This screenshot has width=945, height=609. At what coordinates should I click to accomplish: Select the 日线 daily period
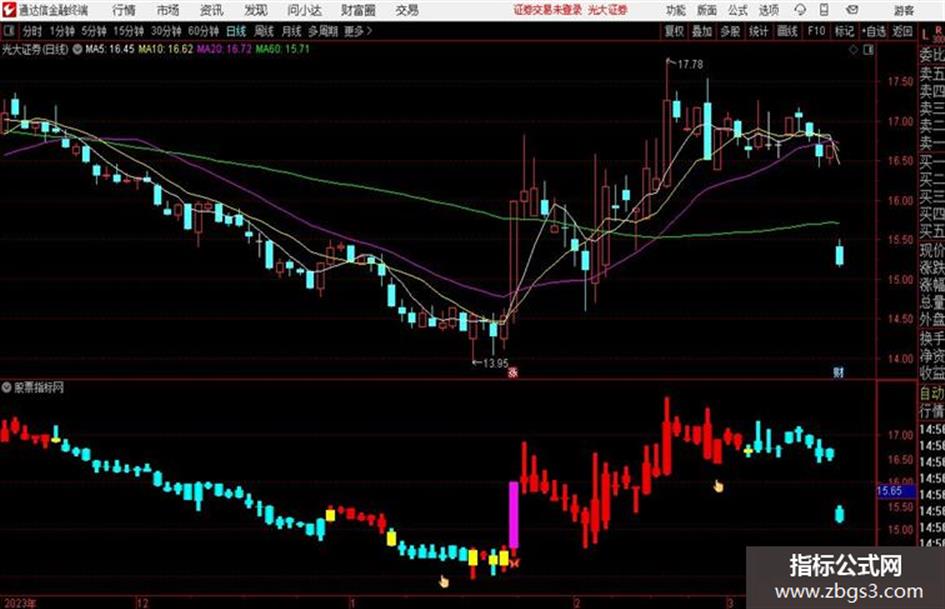tap(236, 31)
